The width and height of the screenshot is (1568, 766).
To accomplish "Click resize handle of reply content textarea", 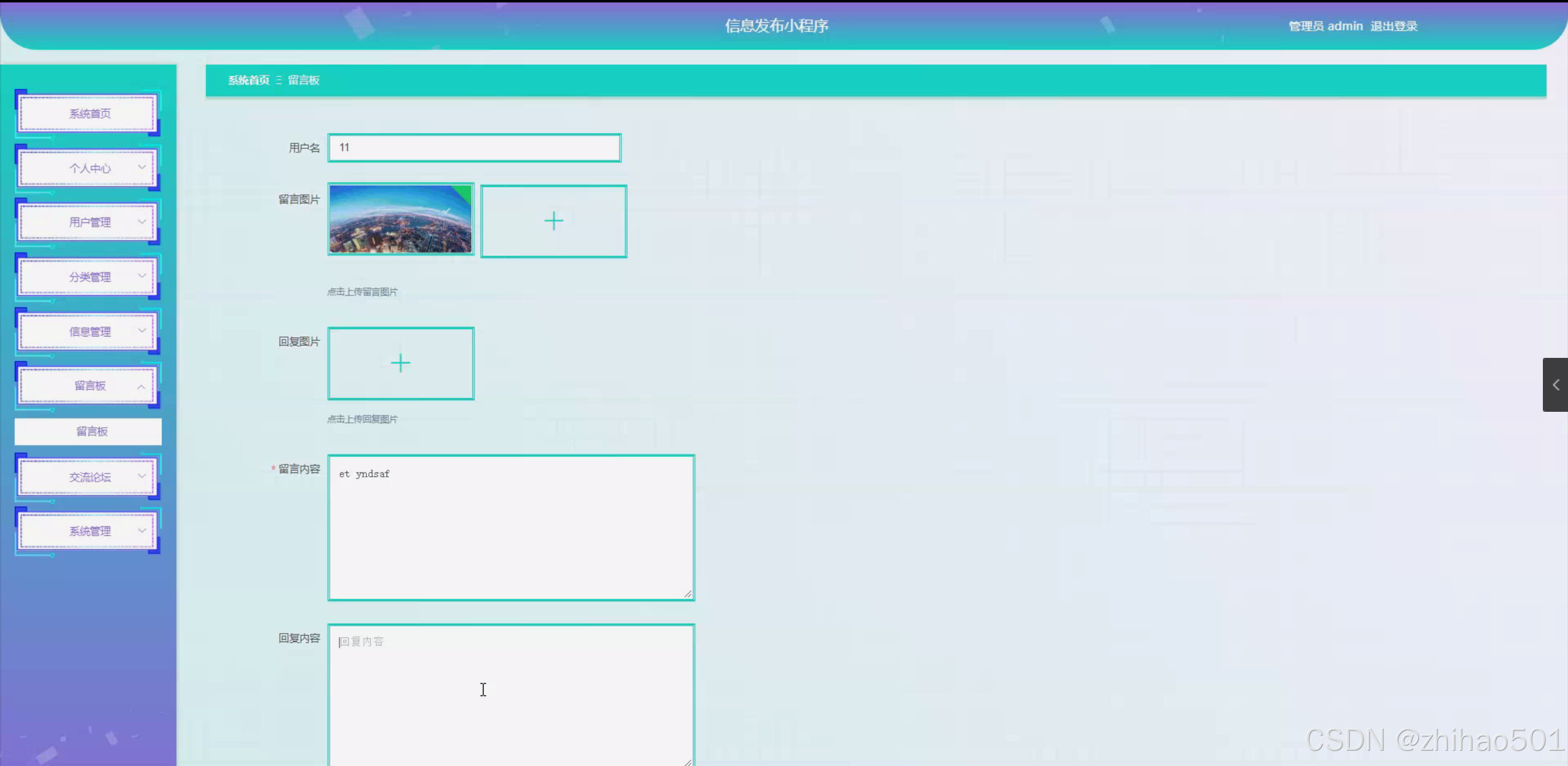I will coord(688,762).
